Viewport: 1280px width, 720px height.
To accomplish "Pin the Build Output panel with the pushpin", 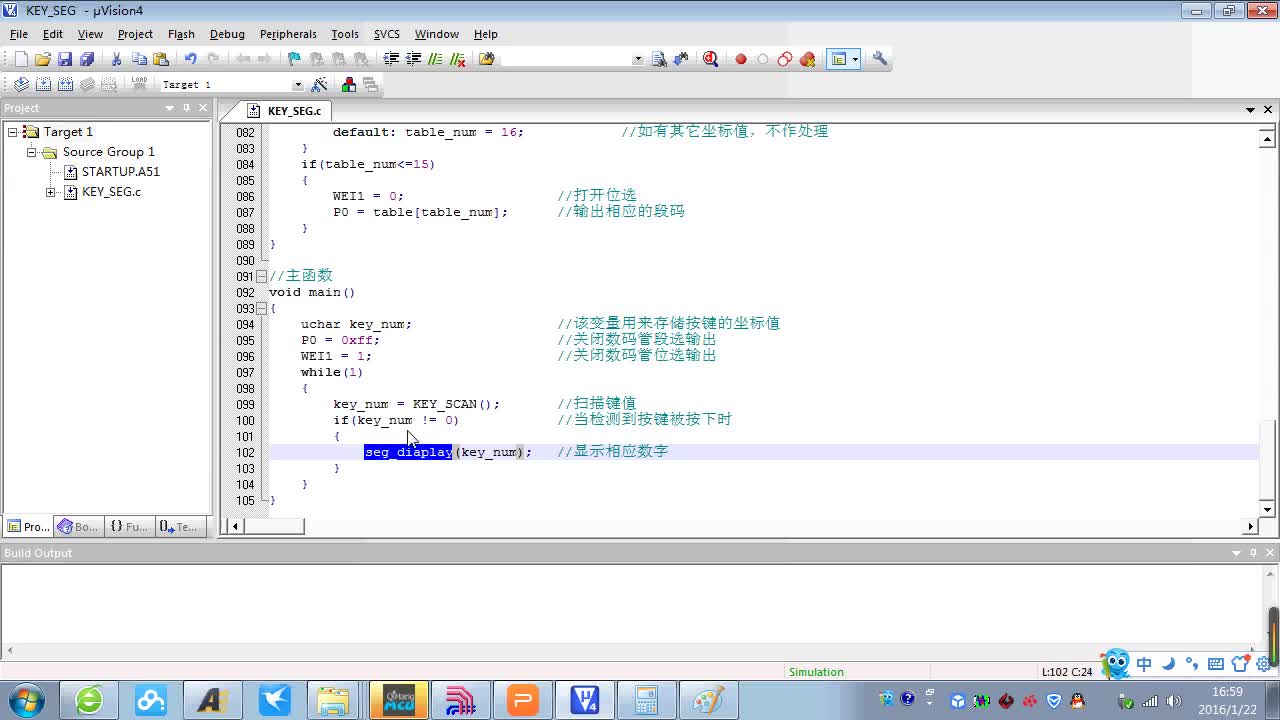I will click(x=1253, y=553).
